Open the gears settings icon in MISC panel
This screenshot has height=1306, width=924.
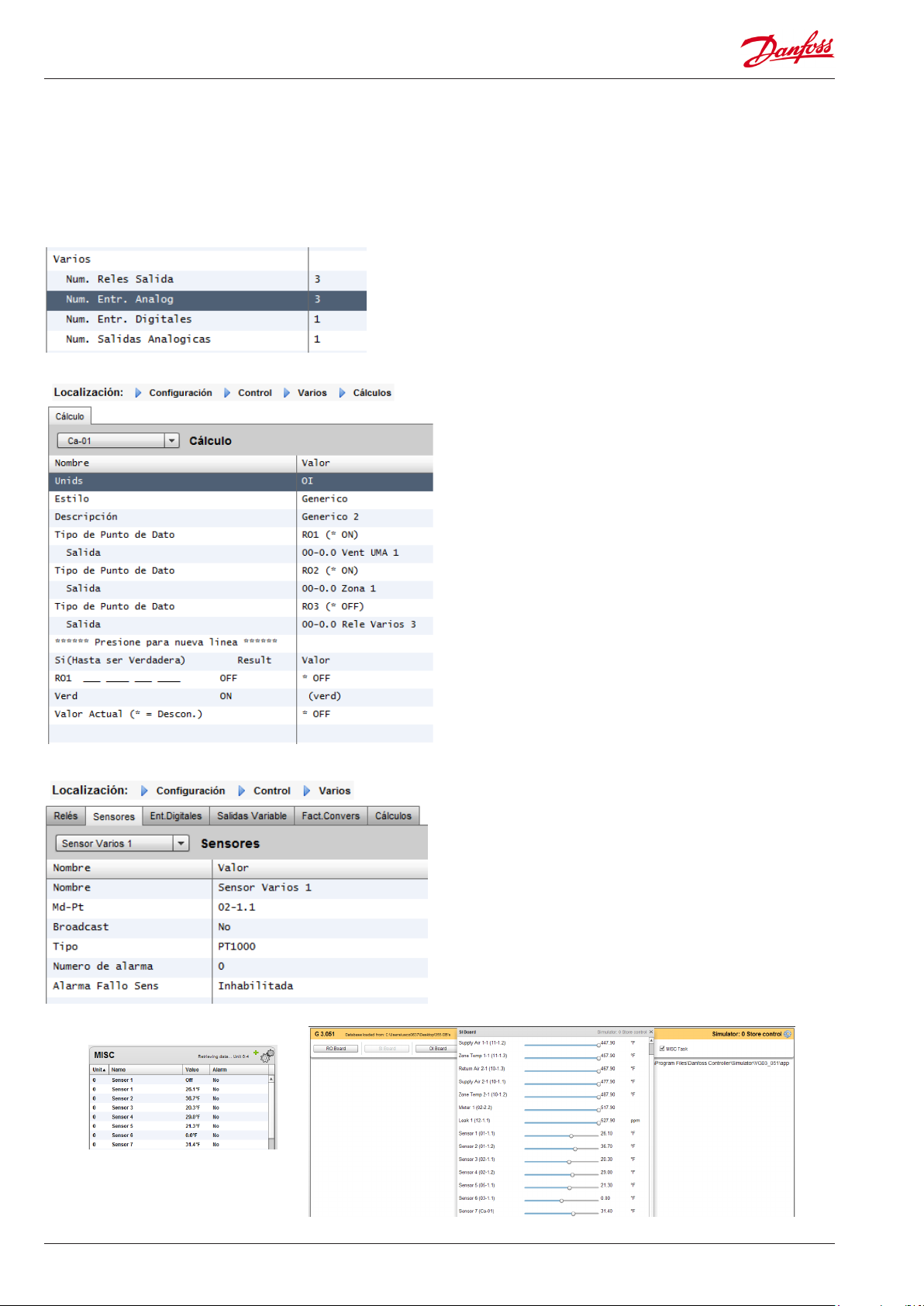267,1056
